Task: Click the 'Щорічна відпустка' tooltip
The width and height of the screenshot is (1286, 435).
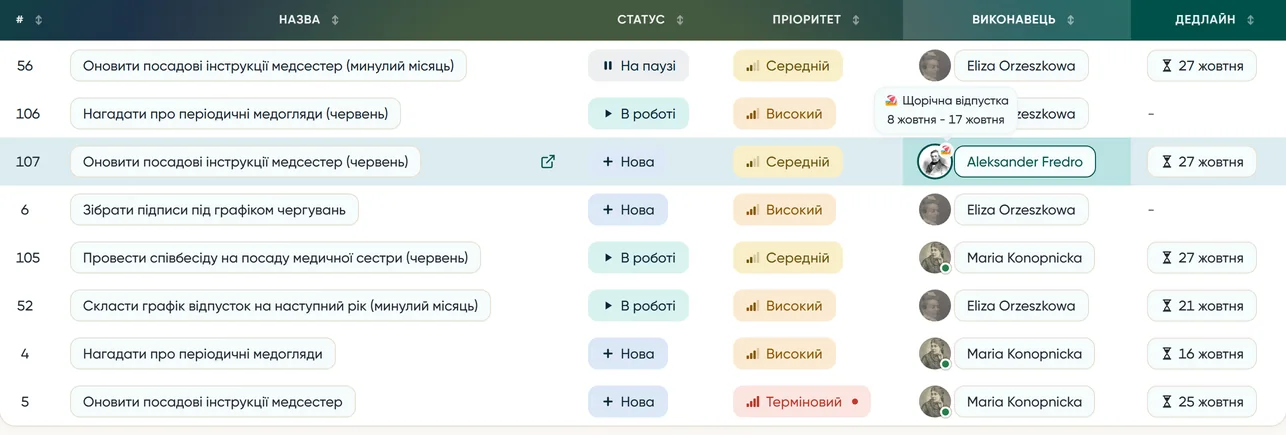Action: (946, 110)
